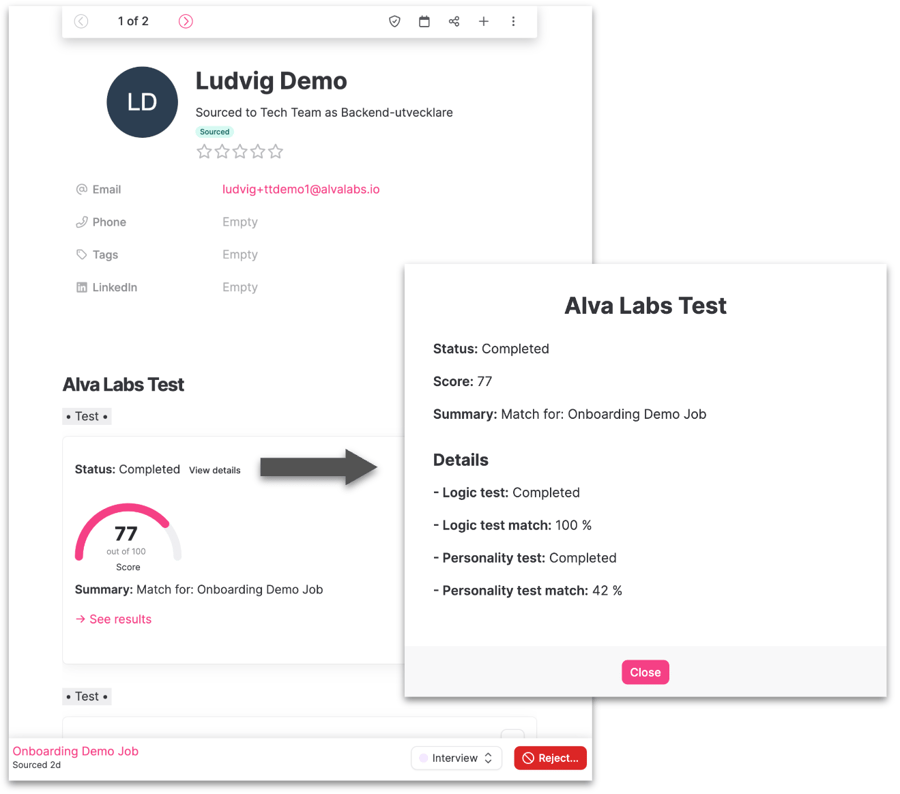Click the first '• Test •' label

pyautogui.click(x=87, y=416)
